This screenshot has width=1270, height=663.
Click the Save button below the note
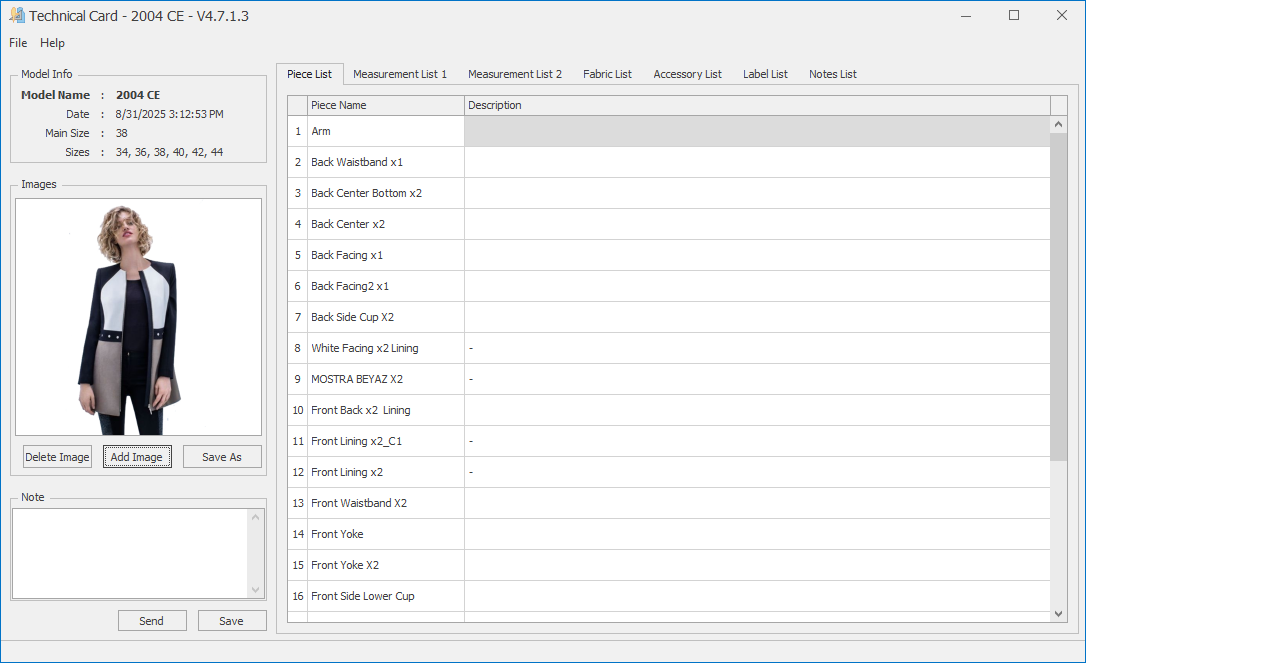[x=231, y=621]
